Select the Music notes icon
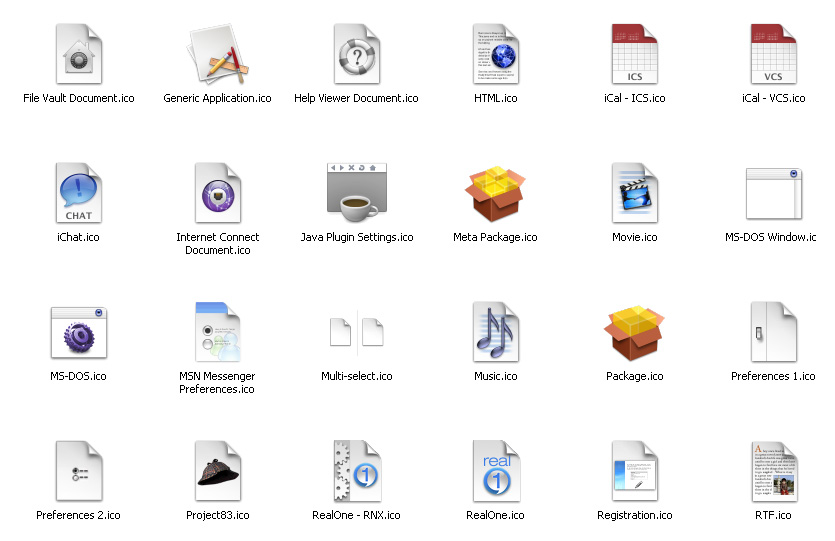The image size is (835, 541). tap(496, 332)
